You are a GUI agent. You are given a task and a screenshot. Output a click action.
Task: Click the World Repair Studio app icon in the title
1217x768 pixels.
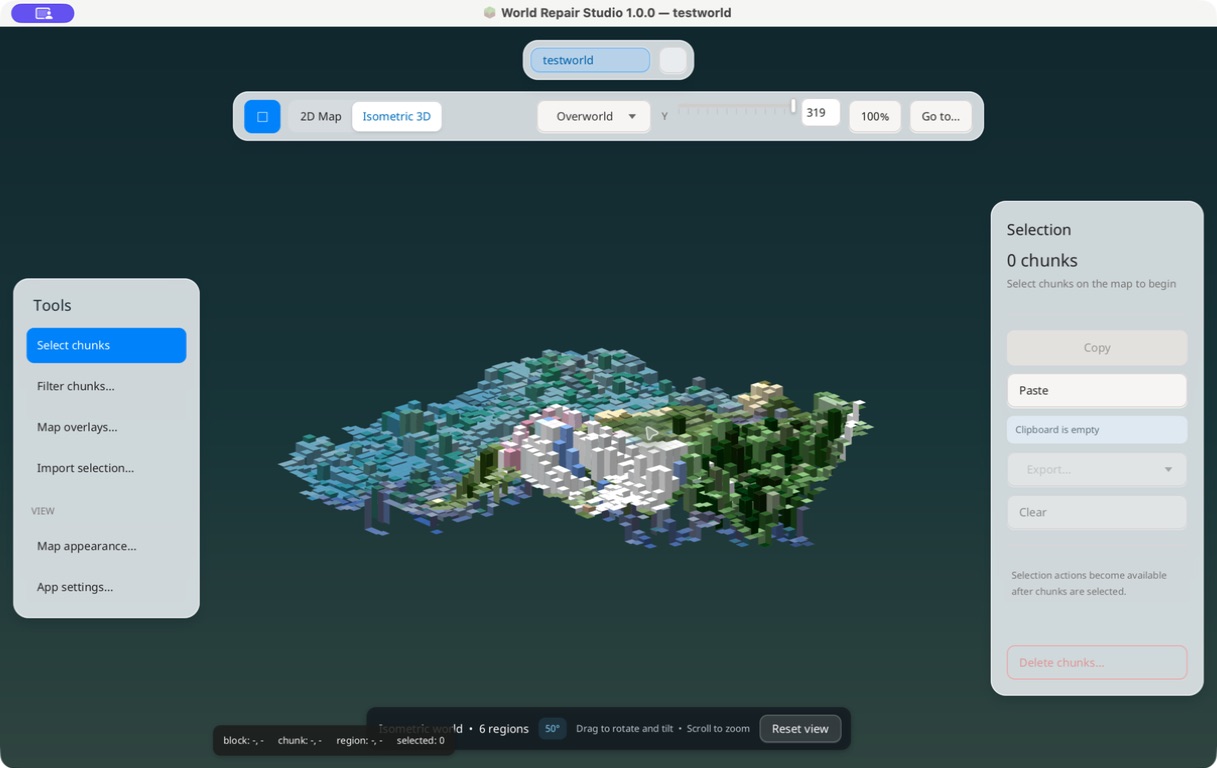click(x=489, y=13)
